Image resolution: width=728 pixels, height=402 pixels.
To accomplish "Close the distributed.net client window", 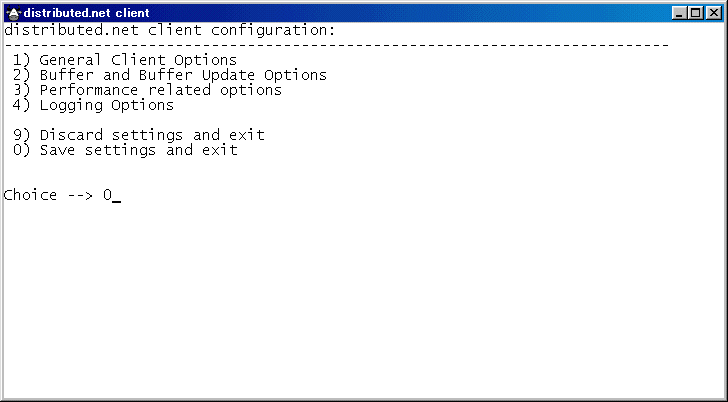I will coord(715,13).
